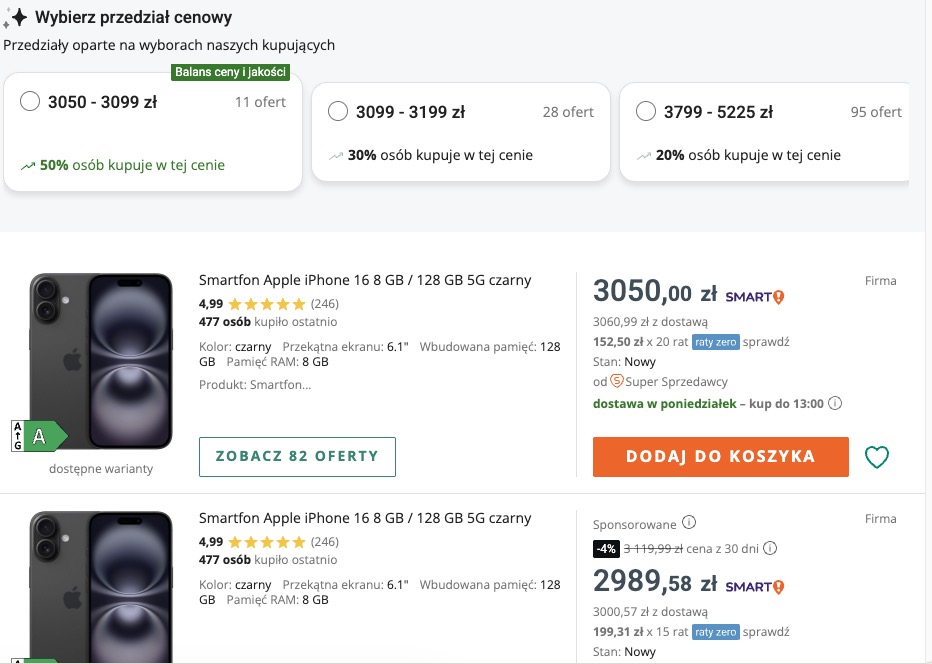Click info icon beside Sponsorowane label
Image resolution: width=932 pixels, height=664 pixels.
tap(689, 523)
